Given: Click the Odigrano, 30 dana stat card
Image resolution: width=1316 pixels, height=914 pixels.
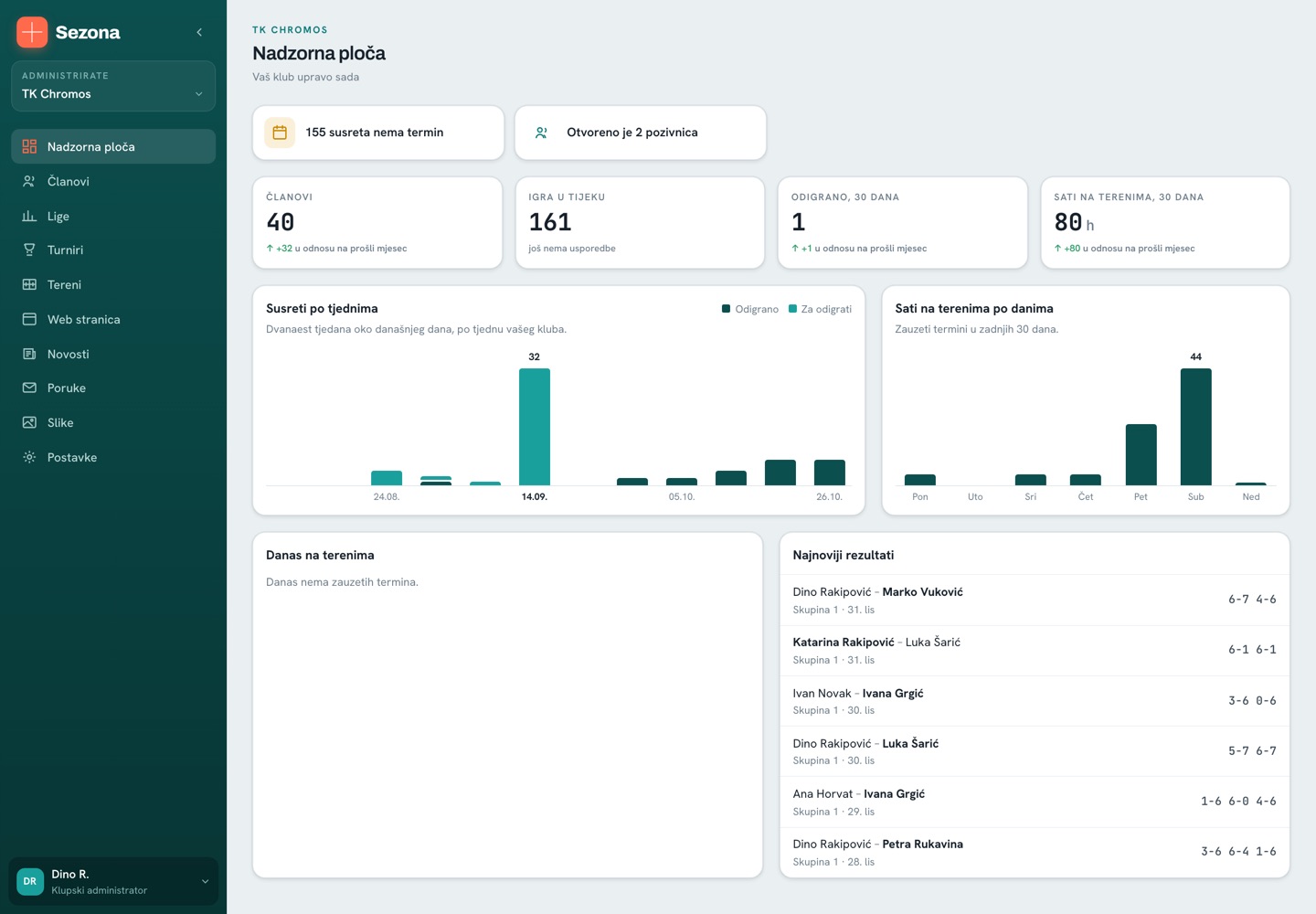Looking at the screenshot, I should click(x=903, y=223).
